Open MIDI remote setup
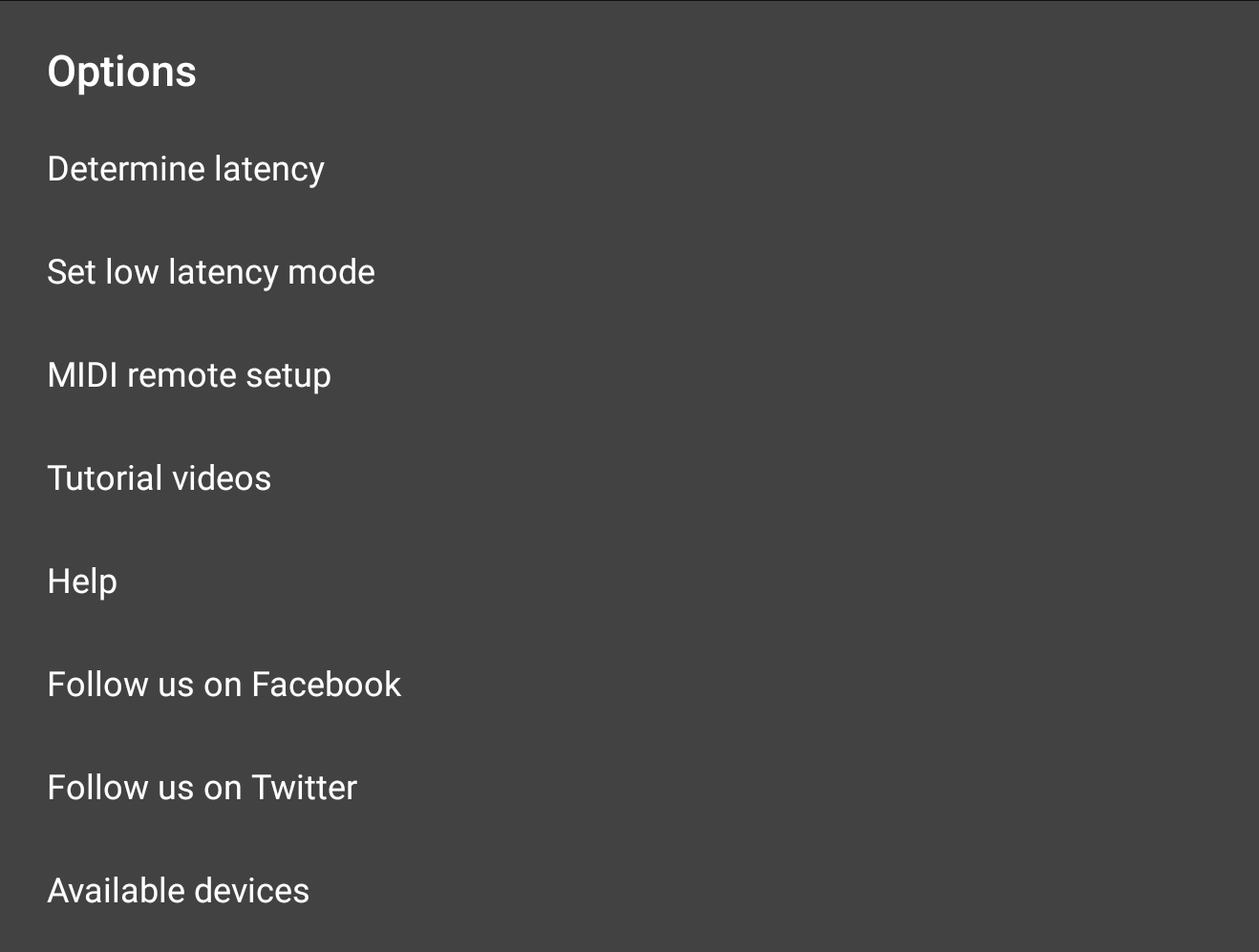Viewport: 1259px width, 952px height. click(x=189, y=375)
